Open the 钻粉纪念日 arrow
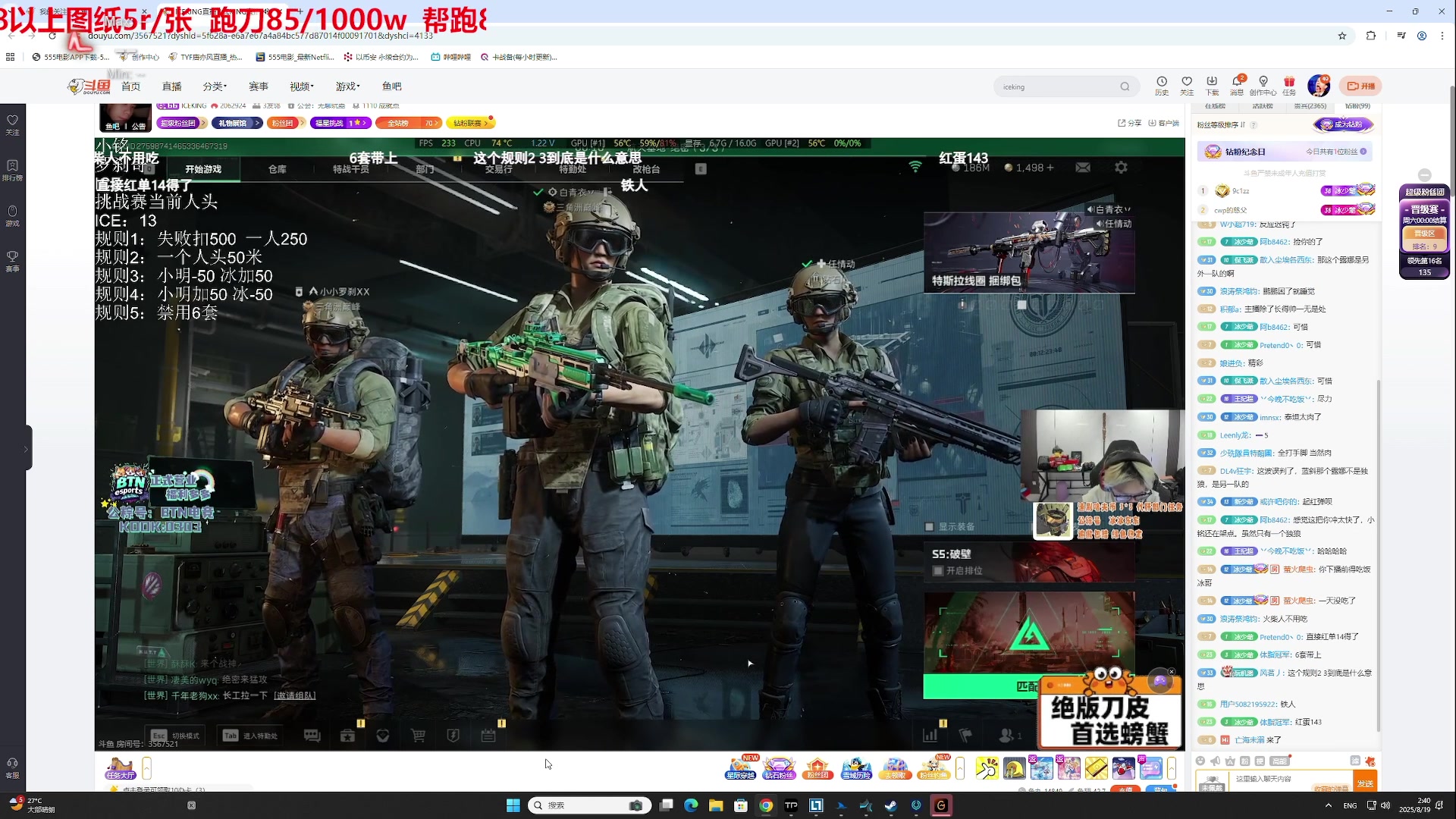 pos(1363,152)
